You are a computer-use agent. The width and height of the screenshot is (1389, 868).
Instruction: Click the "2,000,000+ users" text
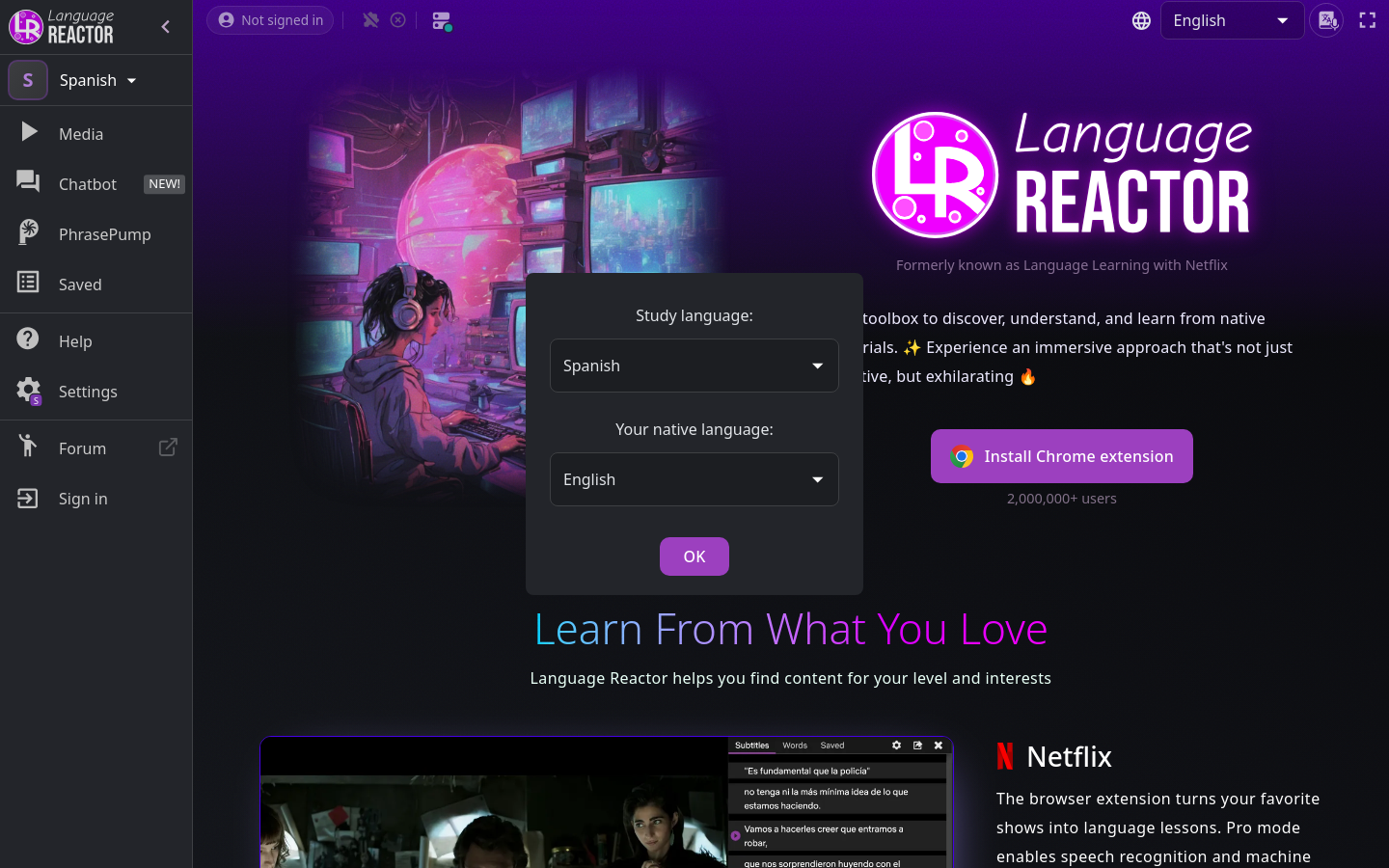[x=1062, y=499]
